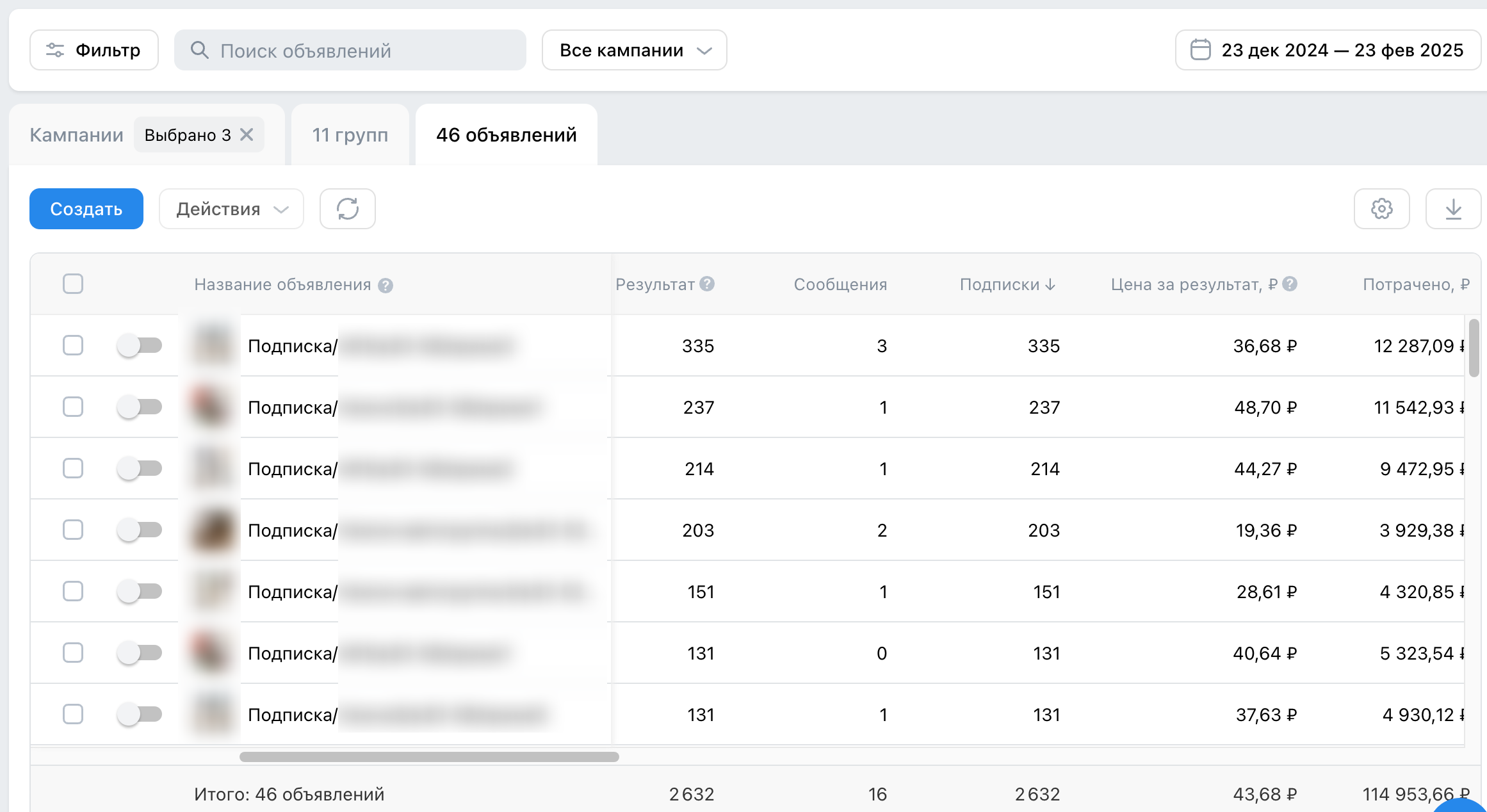Viewport: 1487px width, 812px height.
Task: Switch to the Кампании tab
Action: 76,134
